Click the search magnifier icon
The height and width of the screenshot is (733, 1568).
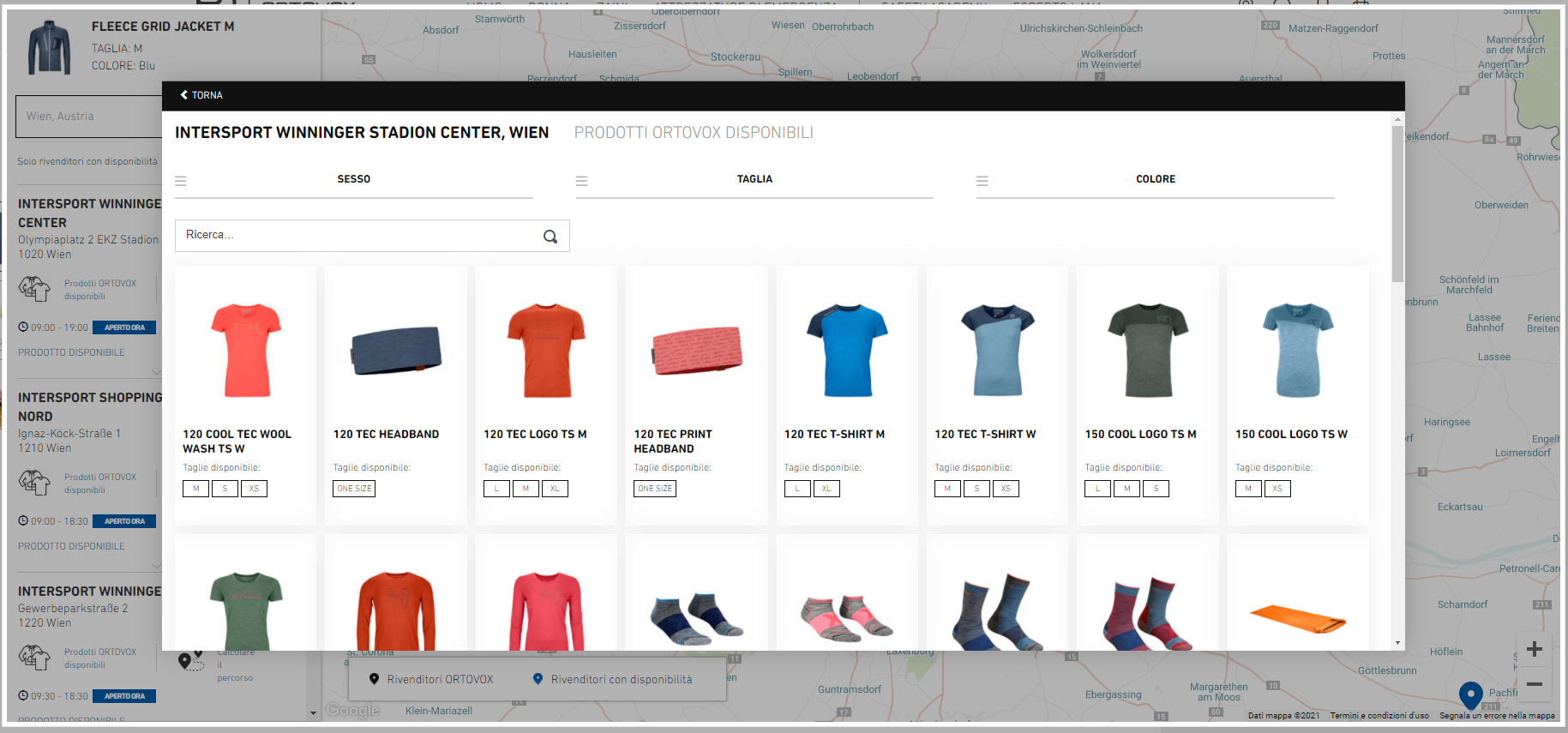(550, 237)
